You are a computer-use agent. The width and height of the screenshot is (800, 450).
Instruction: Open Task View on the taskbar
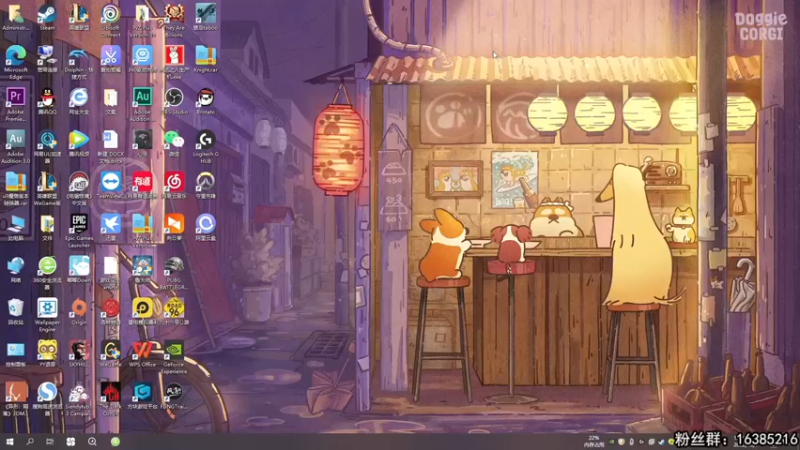(49, 441)
